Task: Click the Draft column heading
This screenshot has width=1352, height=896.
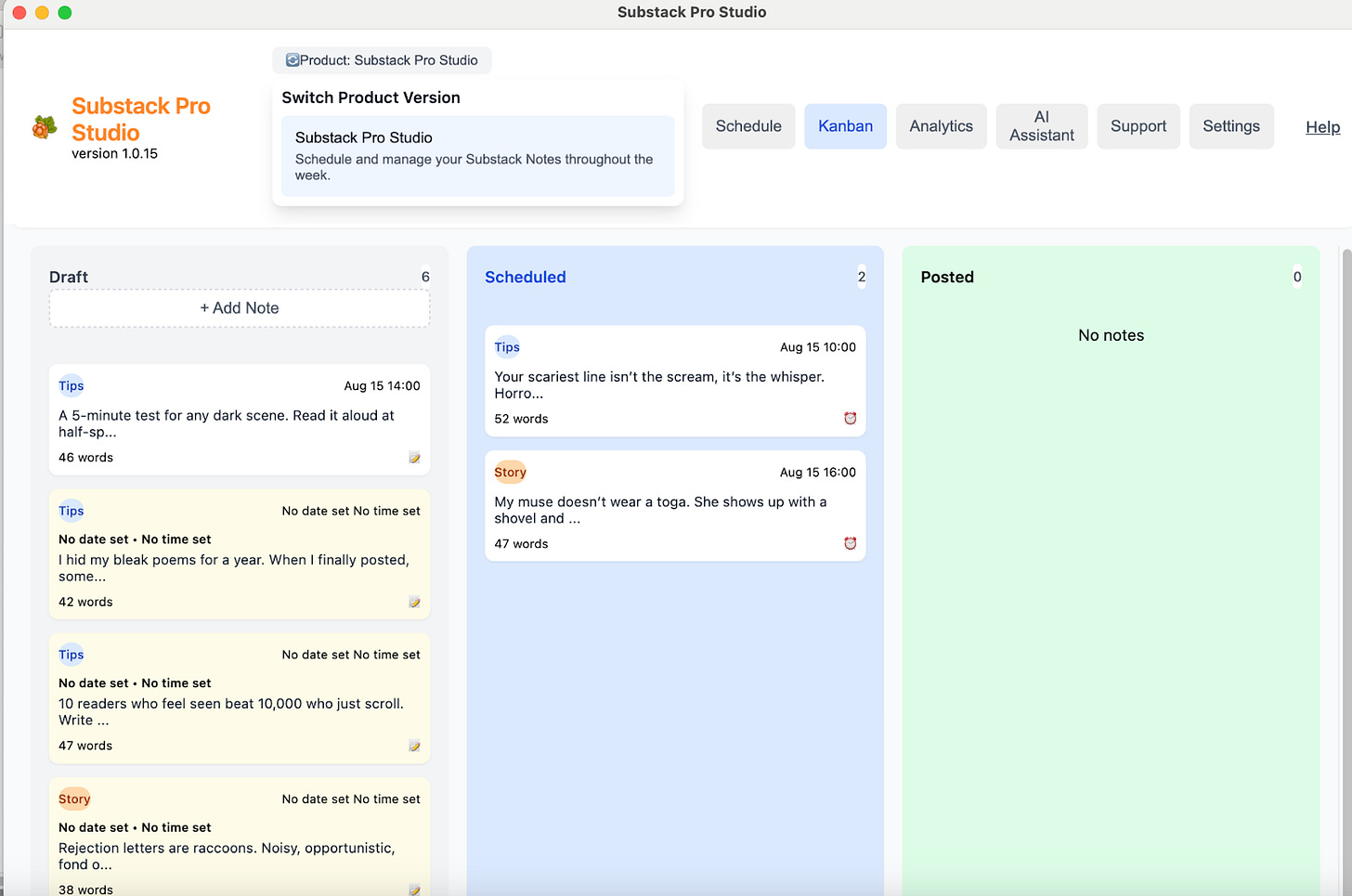Action: click(x=69, y=277)
